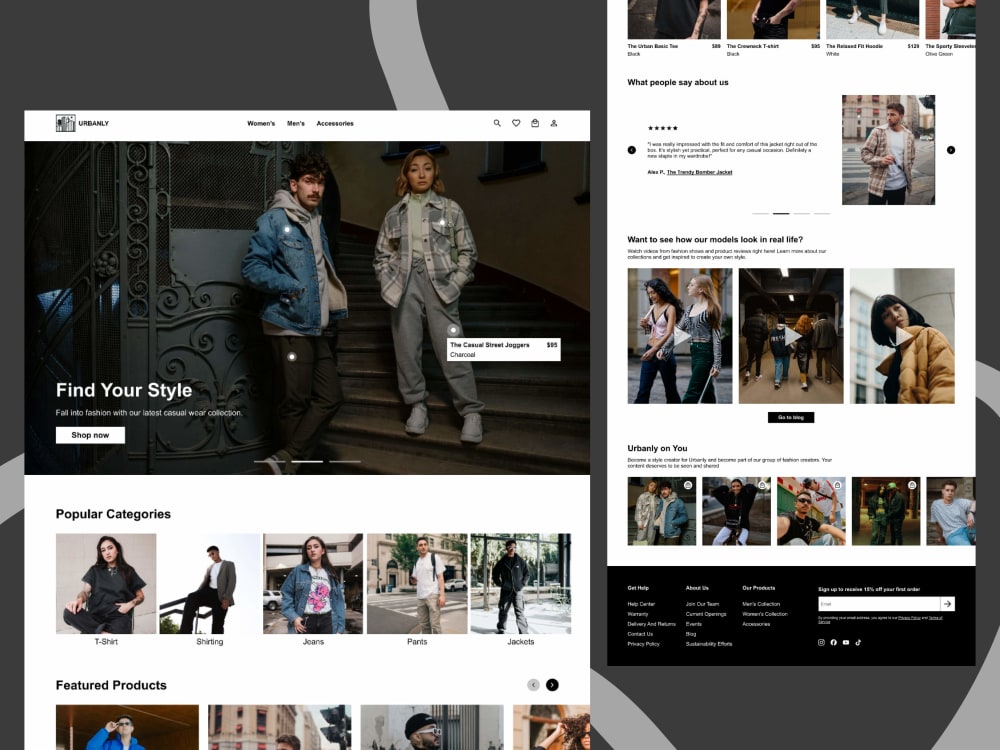Click The Casual Street Joggers product tag
This screenshot has height=750, width=1000.
504,349
